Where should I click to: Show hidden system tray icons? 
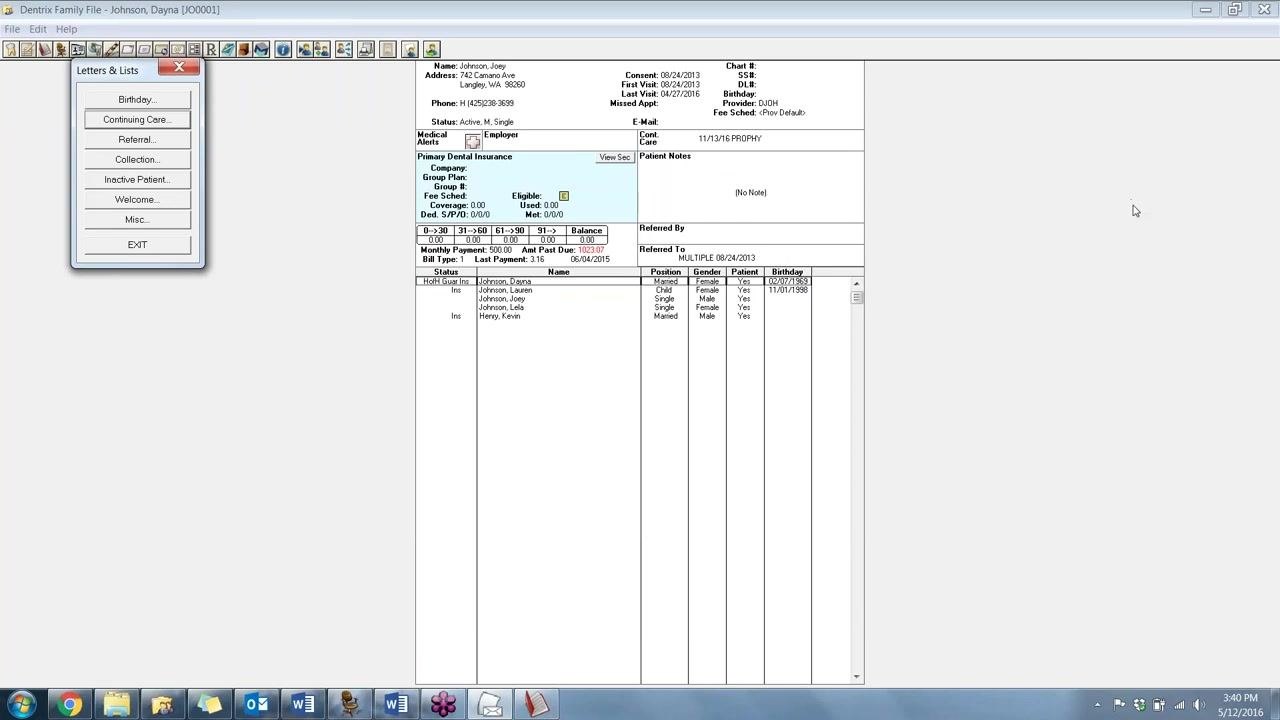[1097, 705]
